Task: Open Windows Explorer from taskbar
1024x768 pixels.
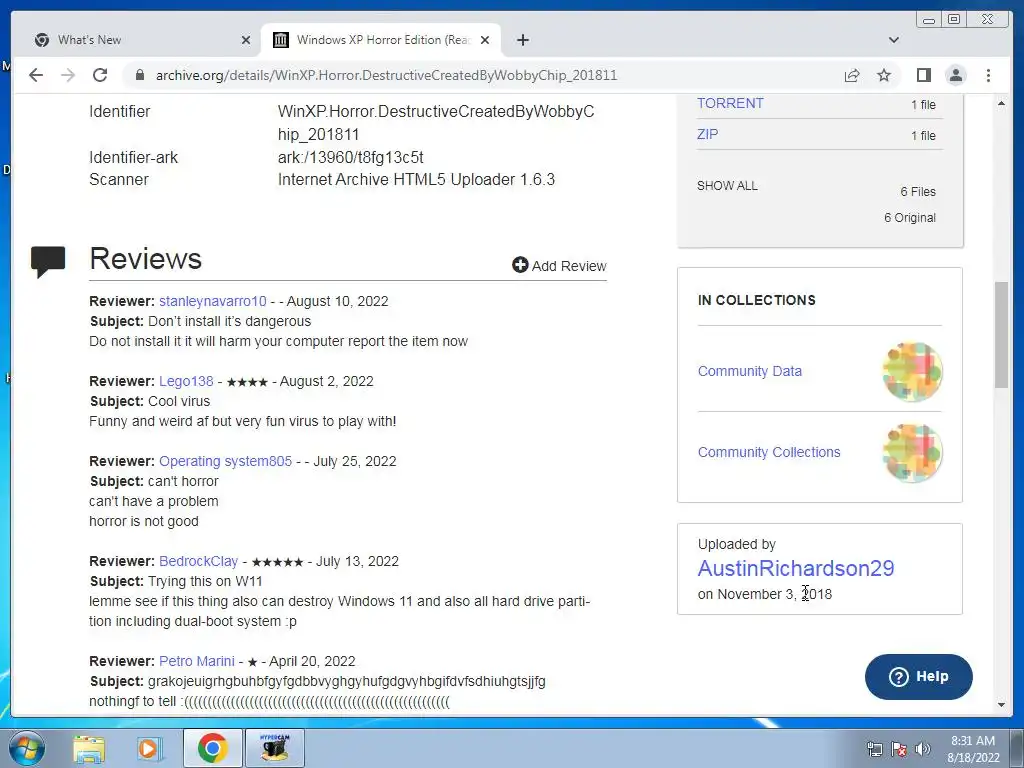Action: tap(89, 749)
